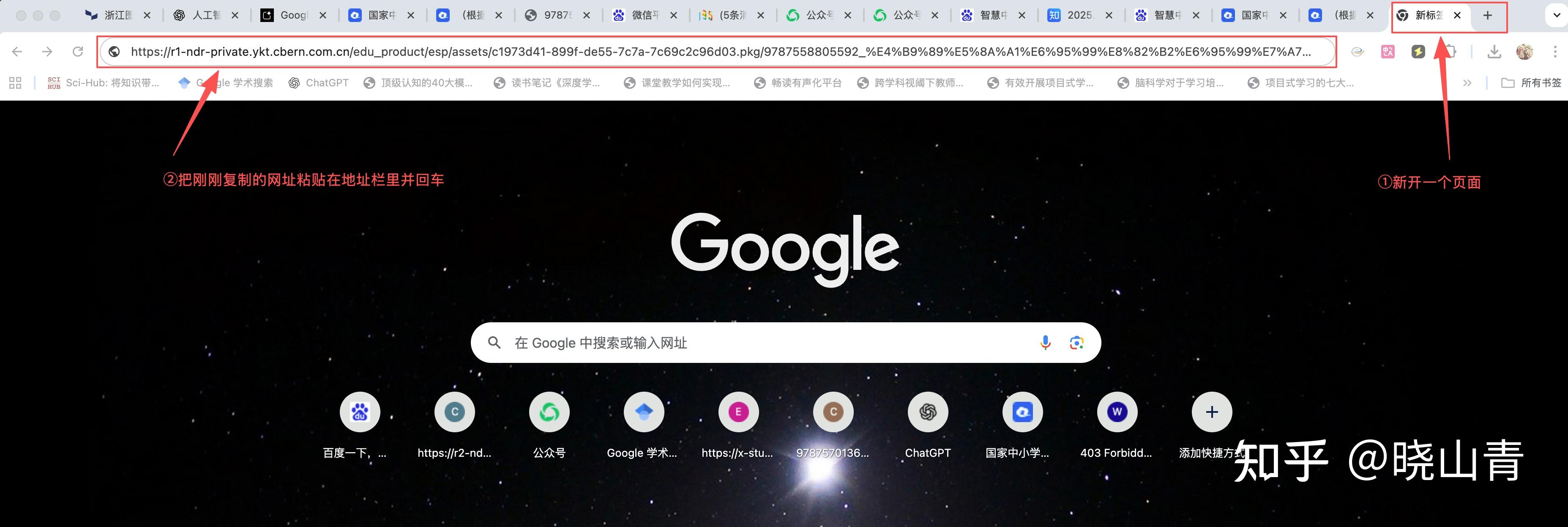Close the 新标签 tab
The width and height of the screenshot is (1568, 527).
(1457, 16)
